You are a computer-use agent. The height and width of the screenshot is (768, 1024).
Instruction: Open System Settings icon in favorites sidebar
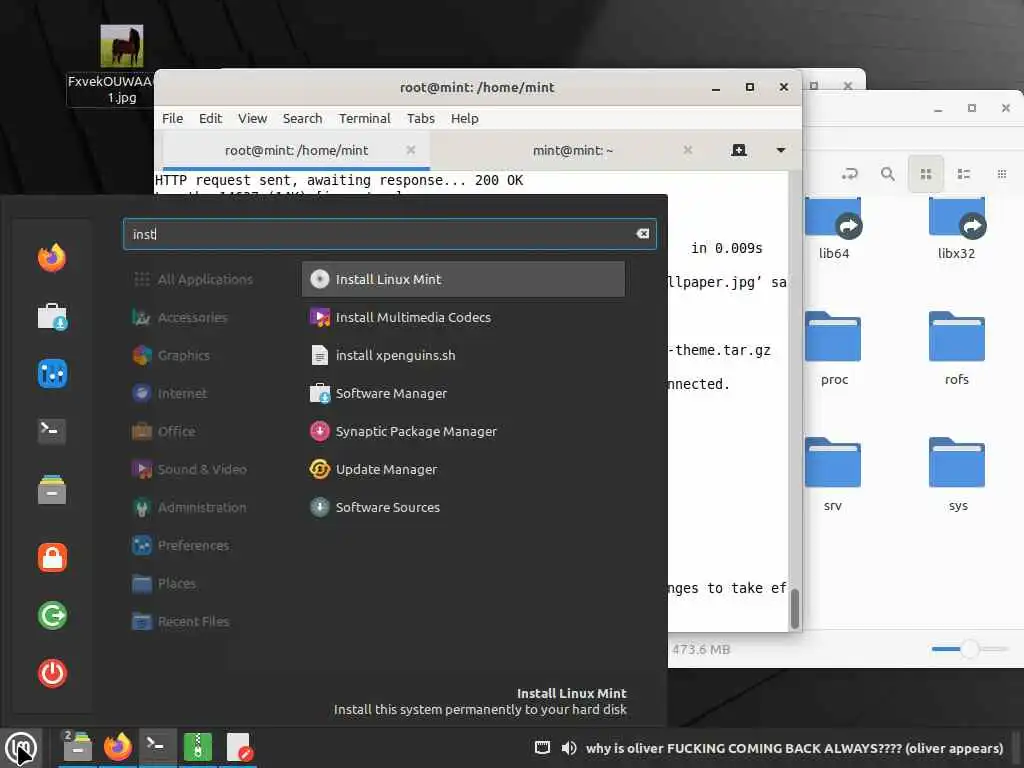[52, 374]
